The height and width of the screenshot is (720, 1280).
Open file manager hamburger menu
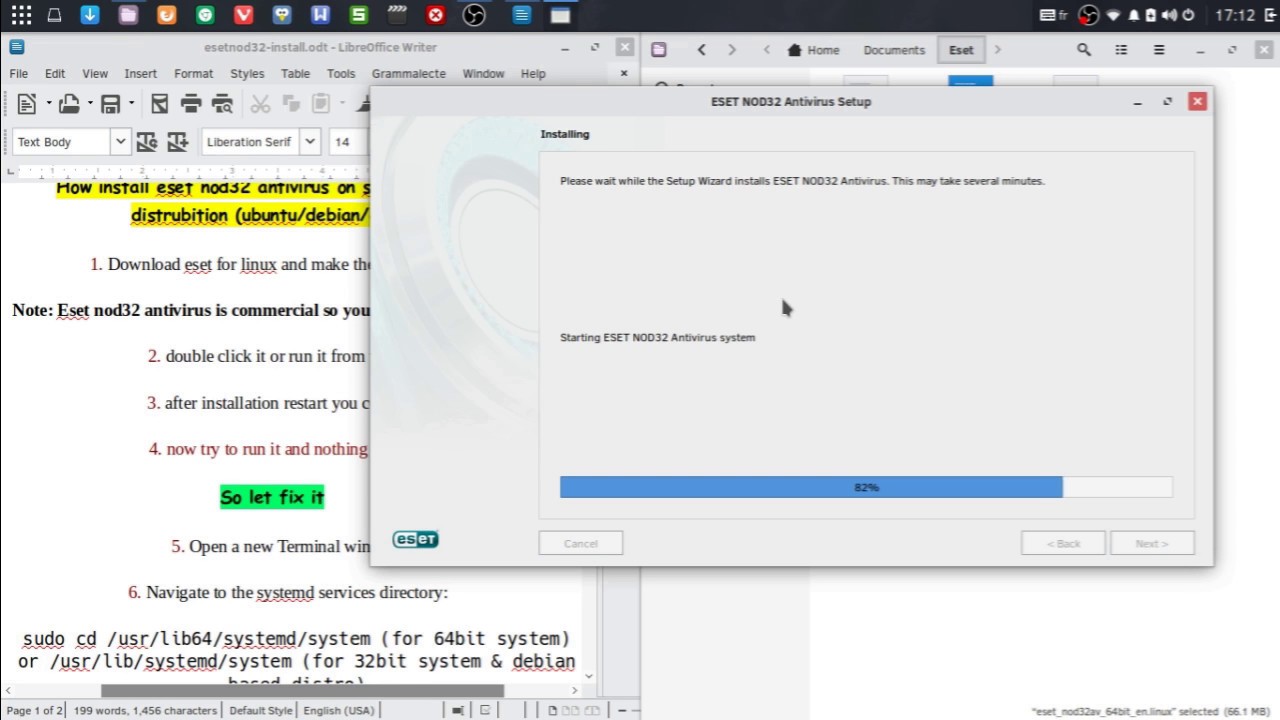(1159, 49)
